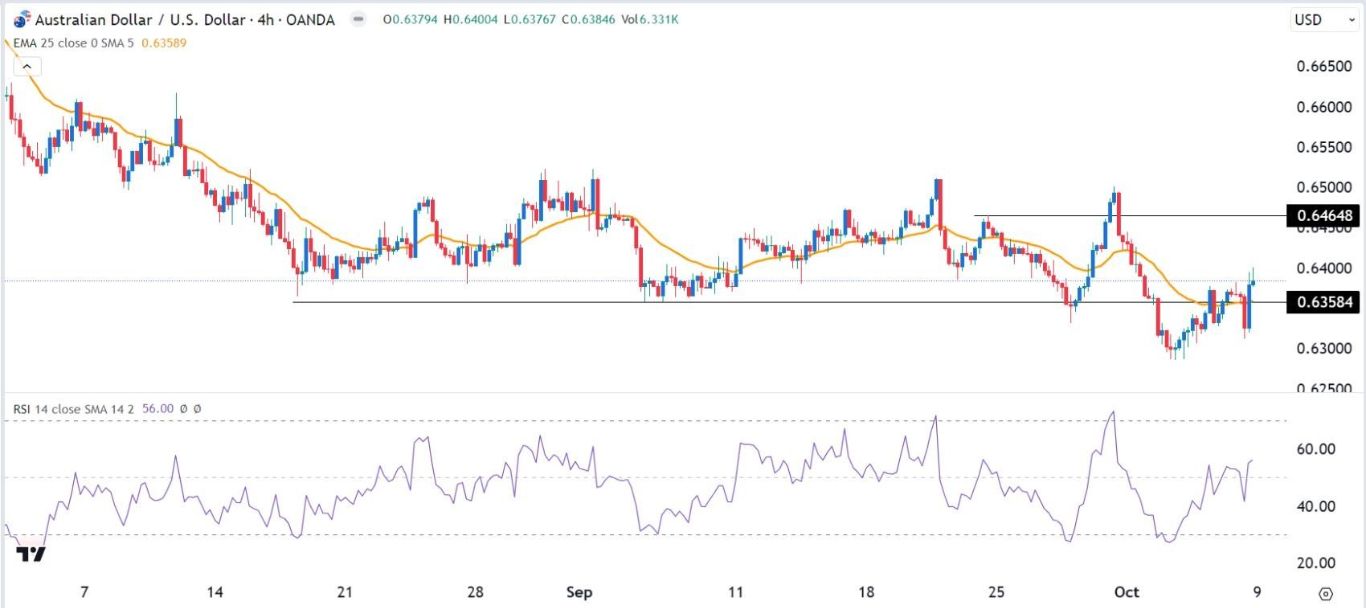
Task: Select the horizontal support line at 0.63584
Action: point(788,302)
